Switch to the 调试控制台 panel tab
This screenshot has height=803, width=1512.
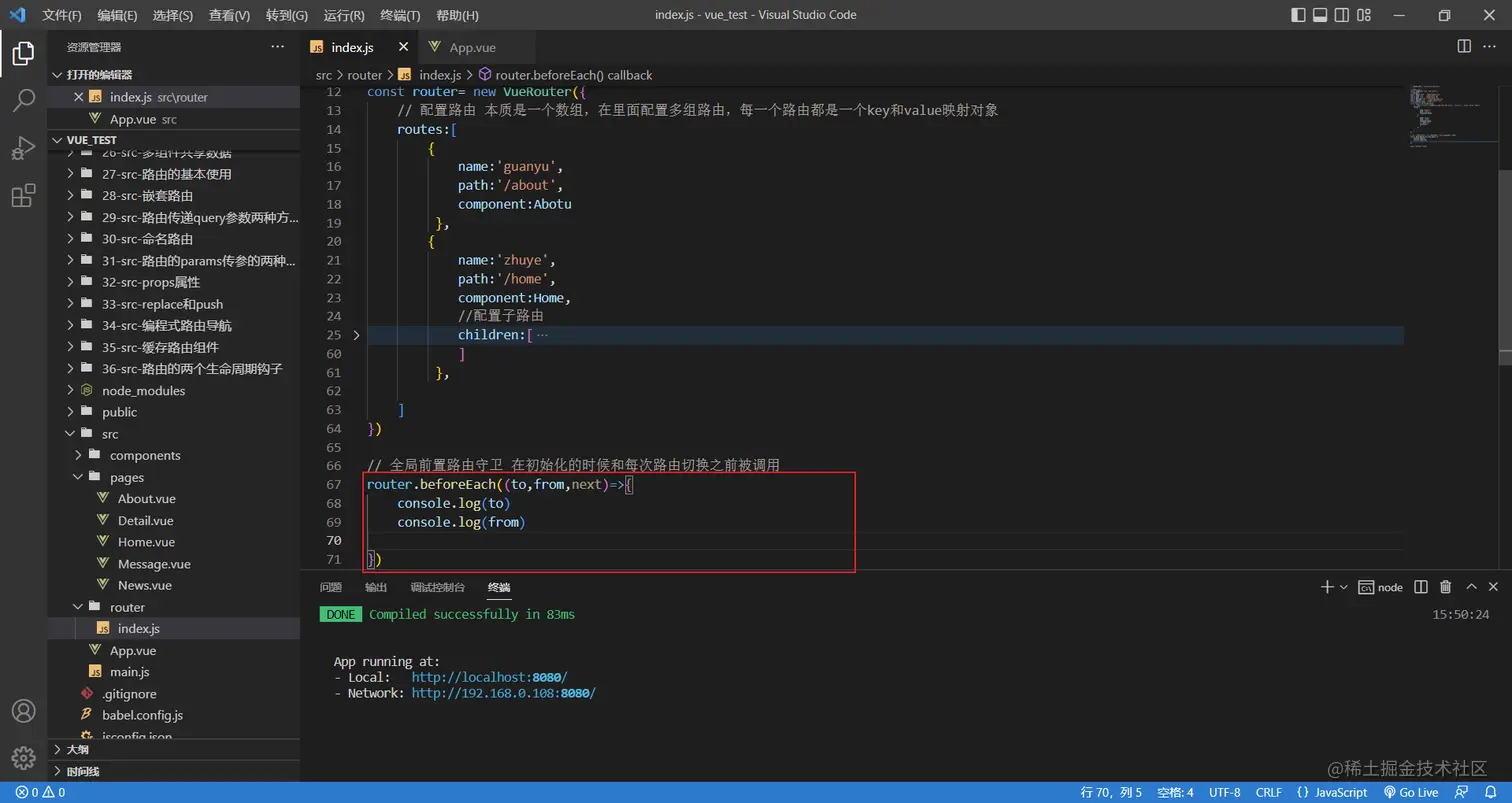coord(438,587)
